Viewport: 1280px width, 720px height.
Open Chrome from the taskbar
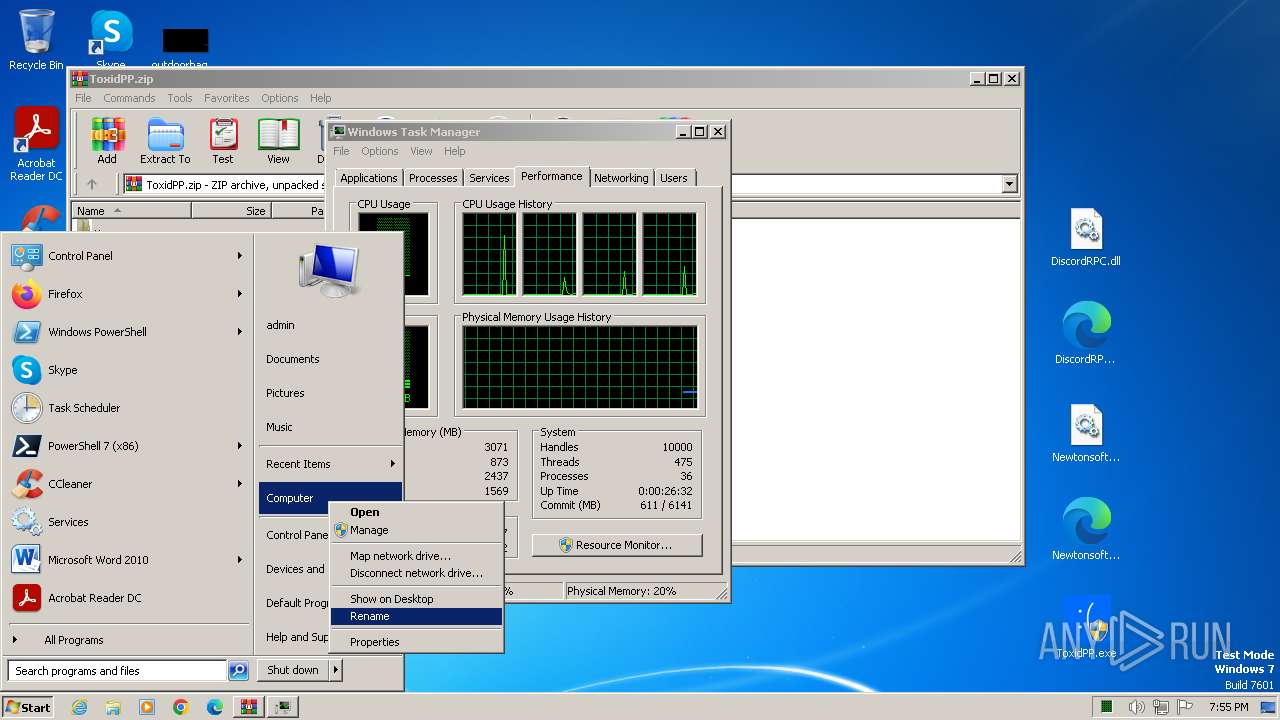pos(180,707)
